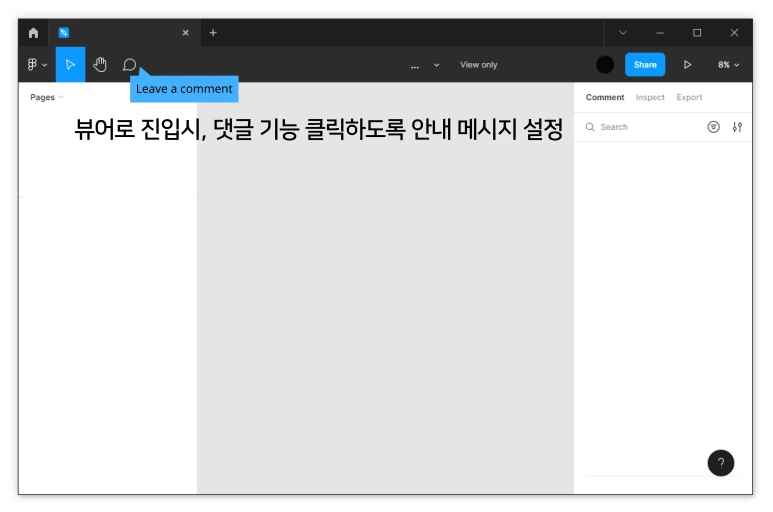The image size is (773, 512).
Task: Switch to the Inspect tab
Action: (x=650, y=97)
